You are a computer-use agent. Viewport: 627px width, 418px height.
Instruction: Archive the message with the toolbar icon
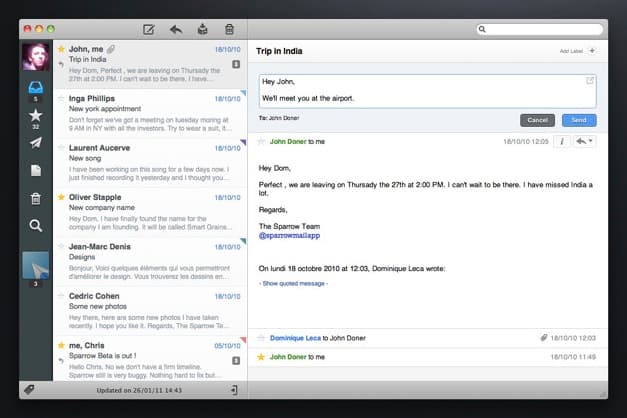[x=202, y=29]
